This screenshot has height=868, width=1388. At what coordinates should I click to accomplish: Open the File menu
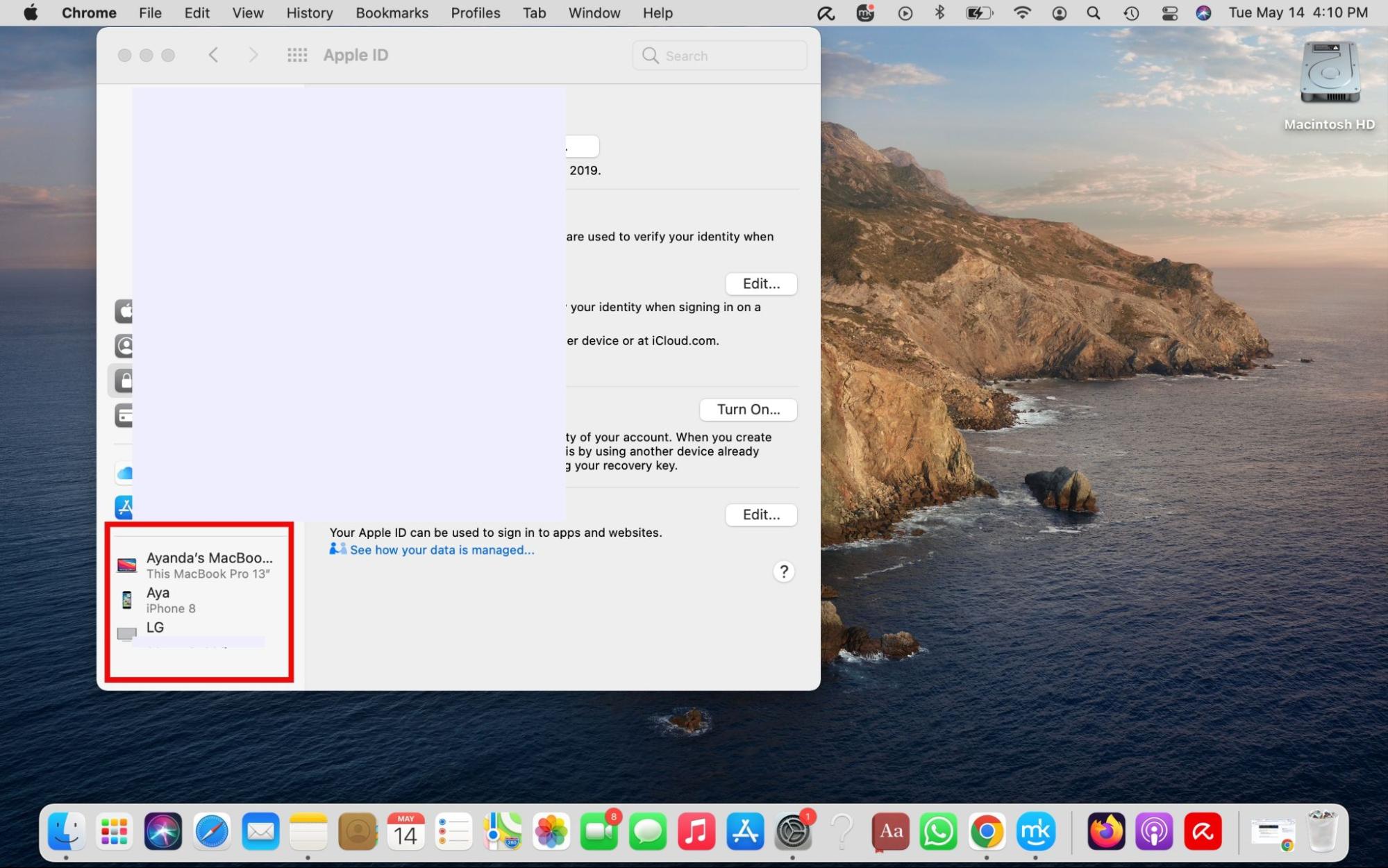(x=150, y=12)
